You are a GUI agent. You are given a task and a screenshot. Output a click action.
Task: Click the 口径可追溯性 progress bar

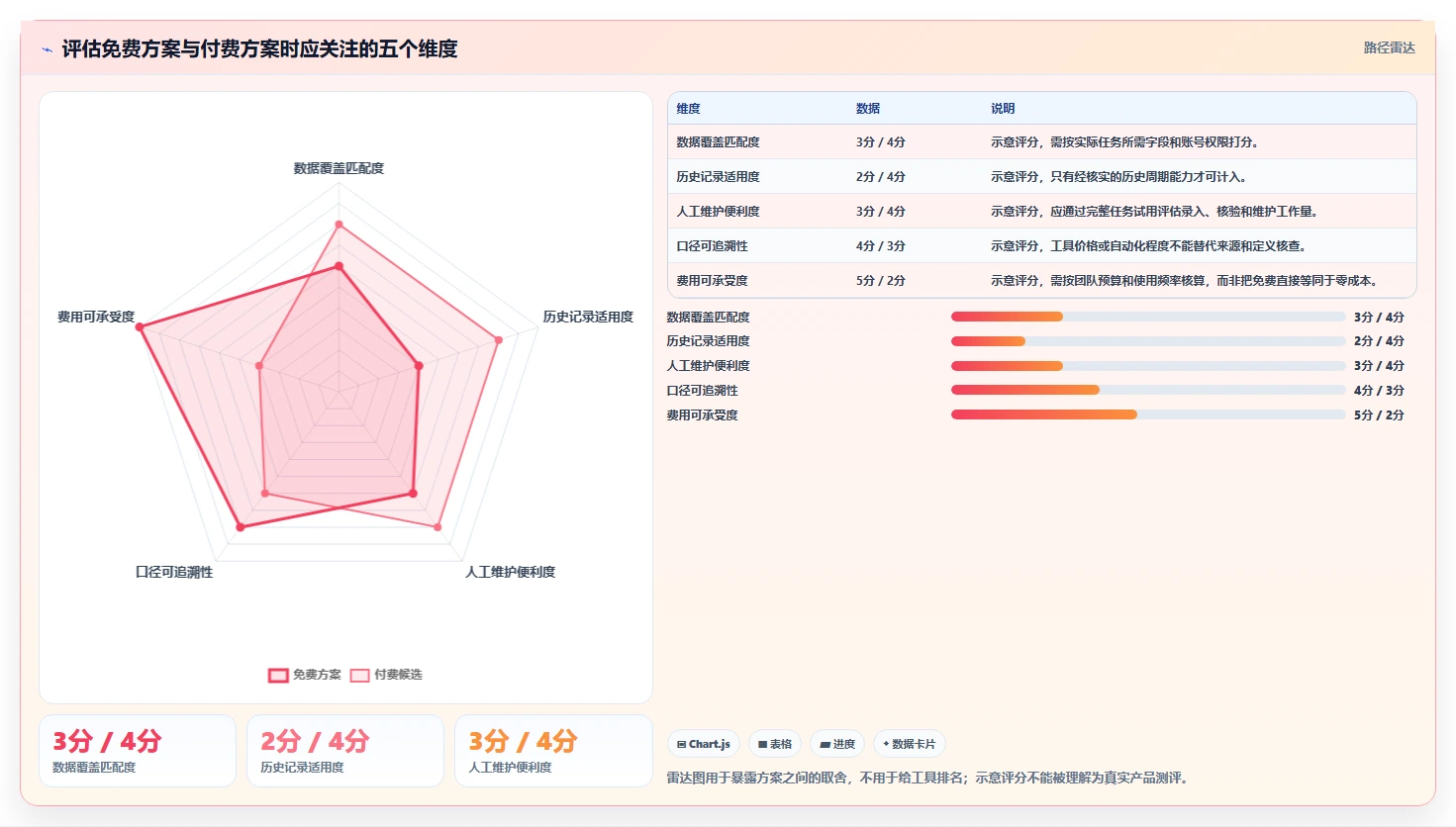point(1148,390)
